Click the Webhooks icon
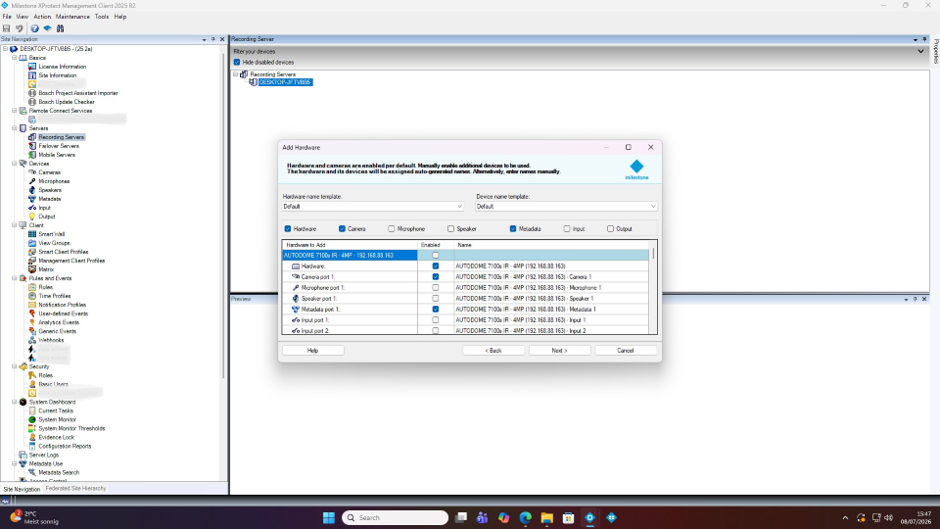This screenshot has width=940, height=529. coord(32,340)
